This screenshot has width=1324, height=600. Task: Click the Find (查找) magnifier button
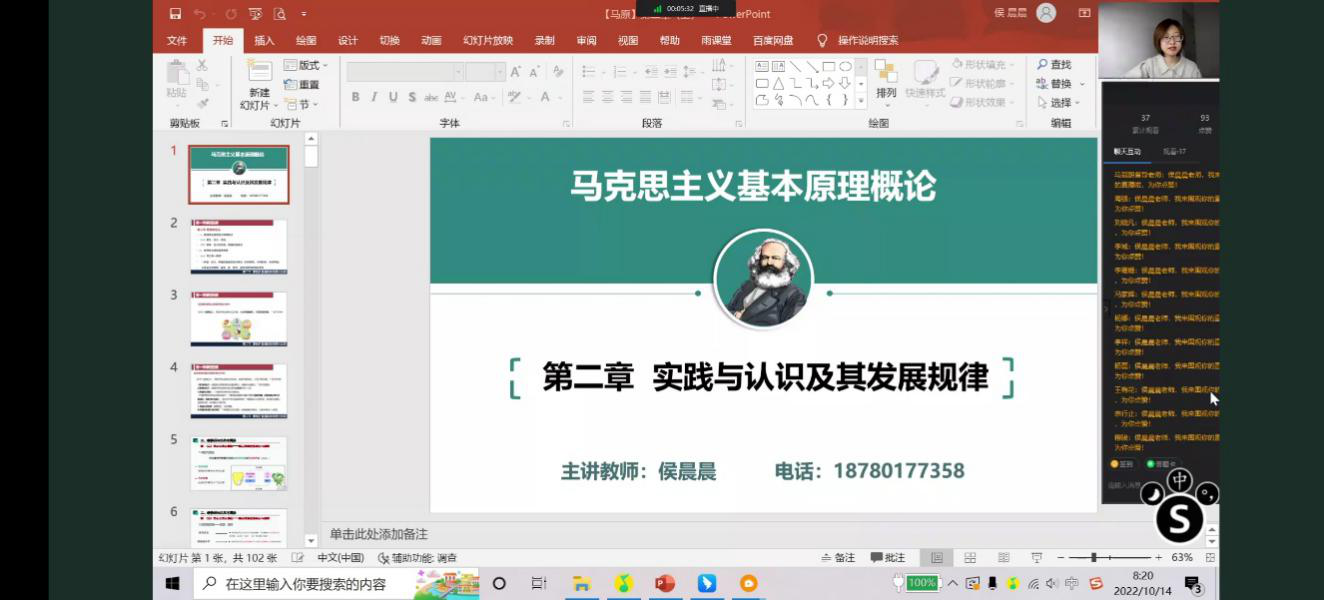(1054, 65)
